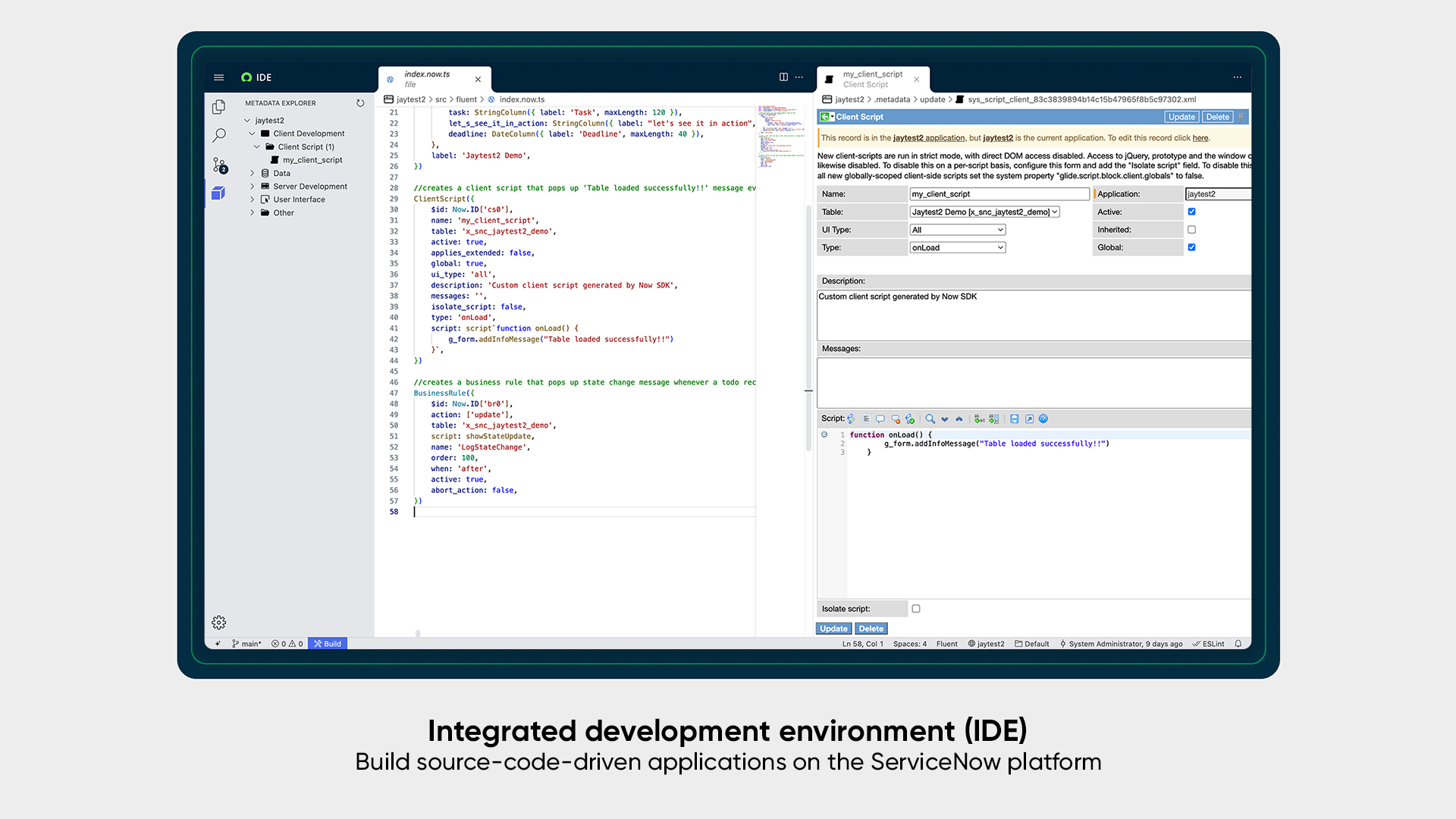Viewport: 1456px width, 819px height.
Task: Uncheck the Active checkbox
Action: 1191,212
